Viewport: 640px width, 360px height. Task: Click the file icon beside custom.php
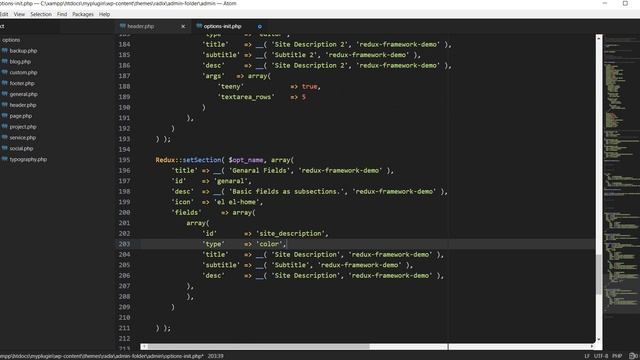coord(4,72)
